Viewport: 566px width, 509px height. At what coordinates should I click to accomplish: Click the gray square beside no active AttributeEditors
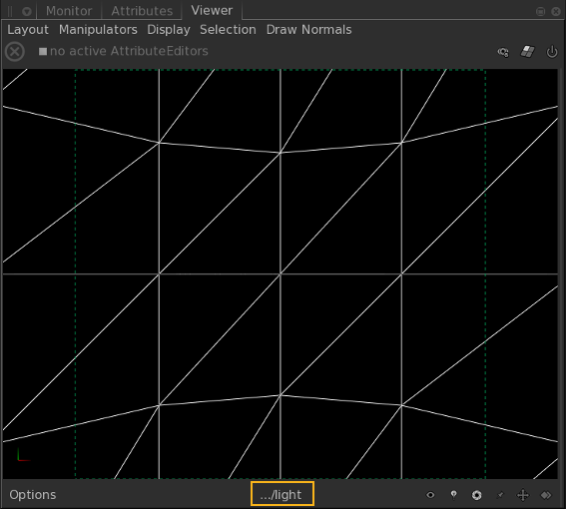(43, 52)
